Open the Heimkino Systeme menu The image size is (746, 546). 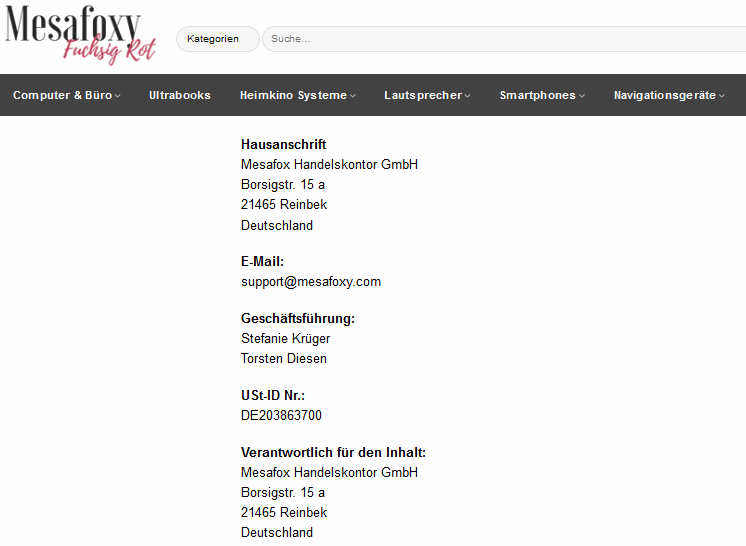(x=298, y=95)
